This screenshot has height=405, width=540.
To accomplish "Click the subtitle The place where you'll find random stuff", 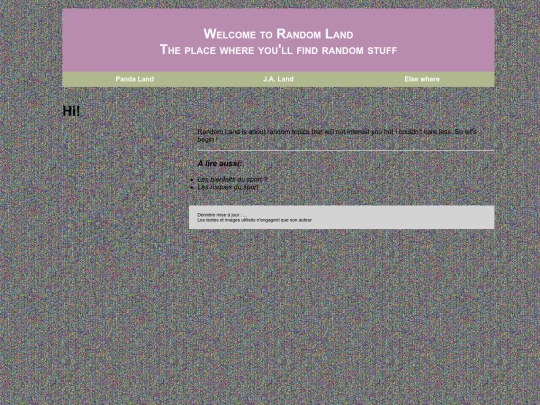I will pyautogui.click(x=278, y=50).
